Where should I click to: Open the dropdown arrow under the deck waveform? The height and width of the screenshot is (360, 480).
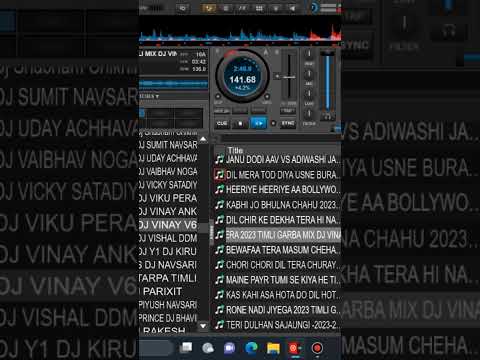pos(157,96)
